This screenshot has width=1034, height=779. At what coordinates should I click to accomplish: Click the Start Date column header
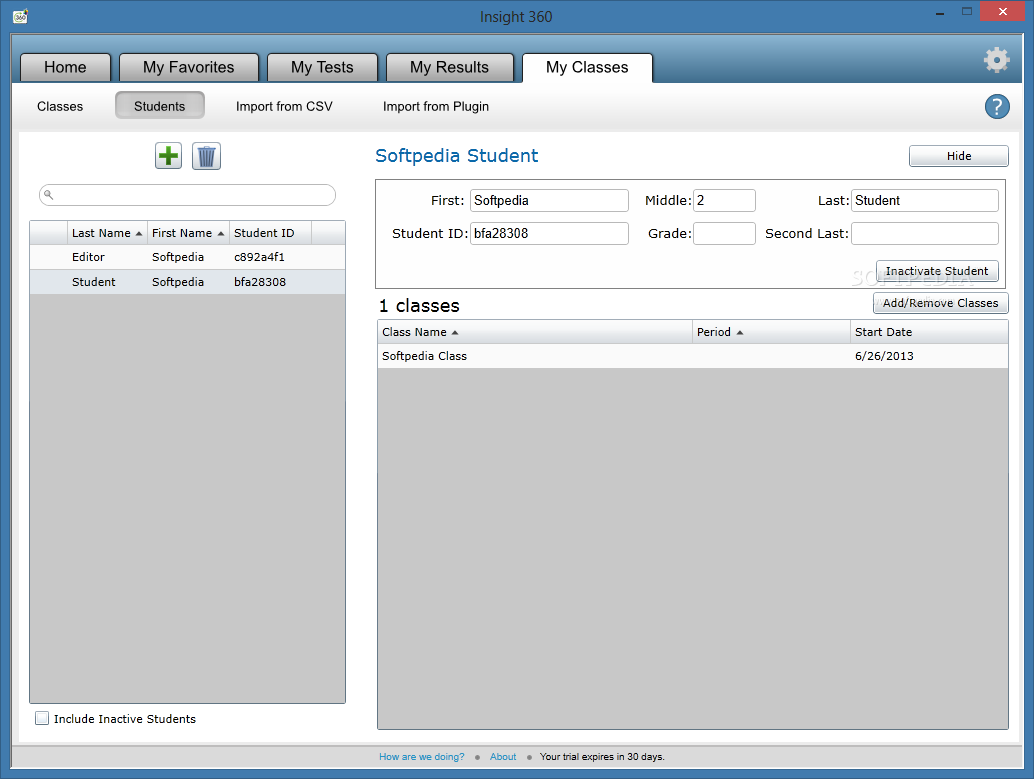(x=928, y=332)
